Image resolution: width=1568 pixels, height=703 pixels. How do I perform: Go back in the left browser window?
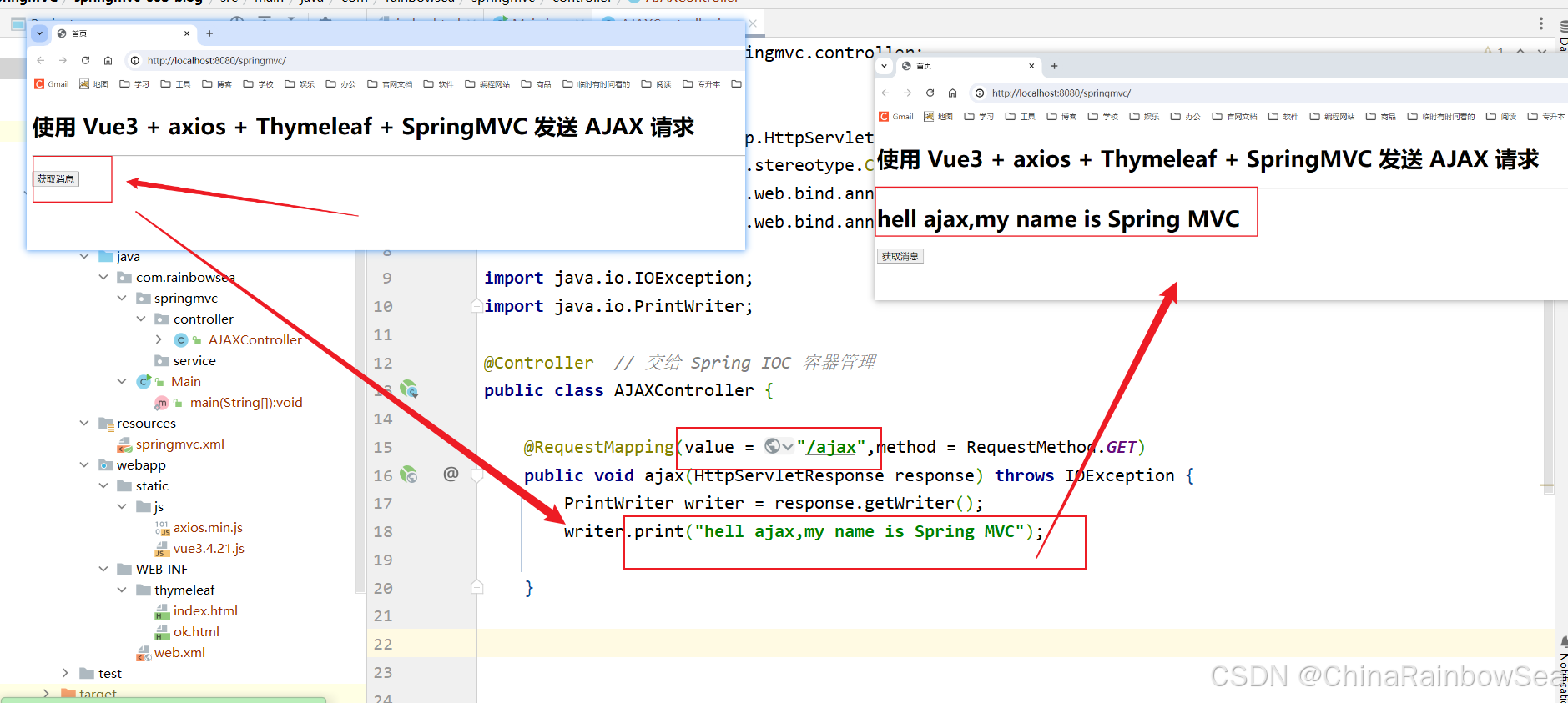tap(40, 60)
